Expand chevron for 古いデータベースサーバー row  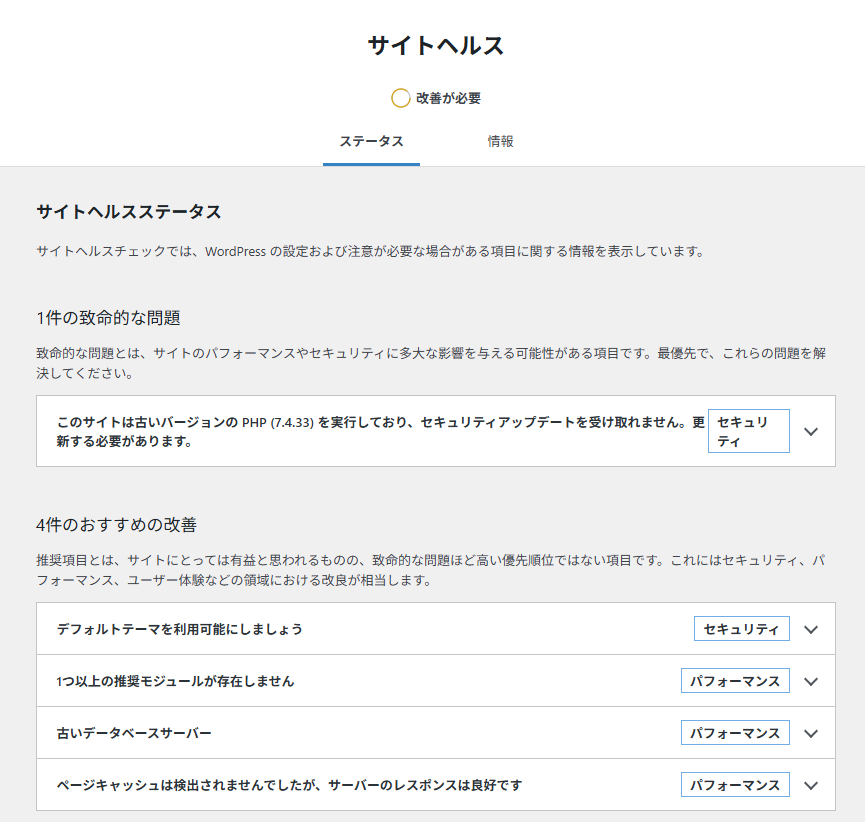pos(811,733)
